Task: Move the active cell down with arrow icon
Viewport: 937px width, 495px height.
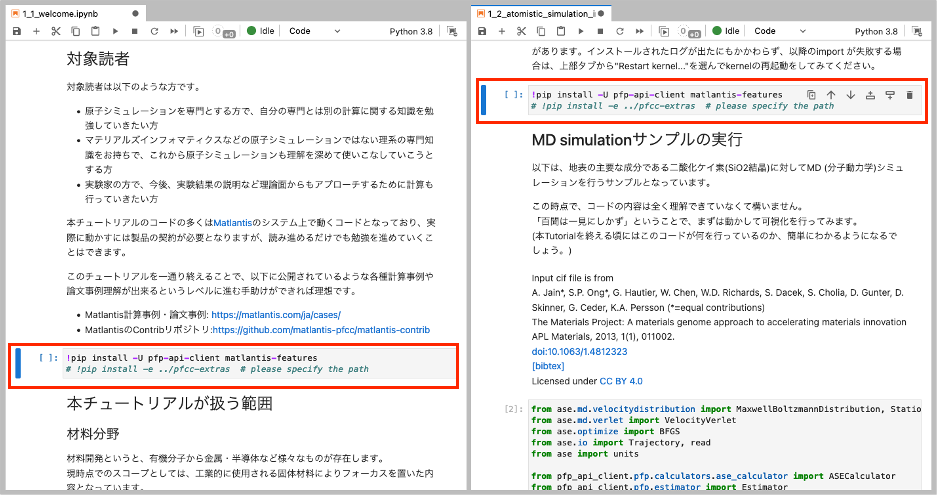Action: pyautogui.click(x=850, y=95)
